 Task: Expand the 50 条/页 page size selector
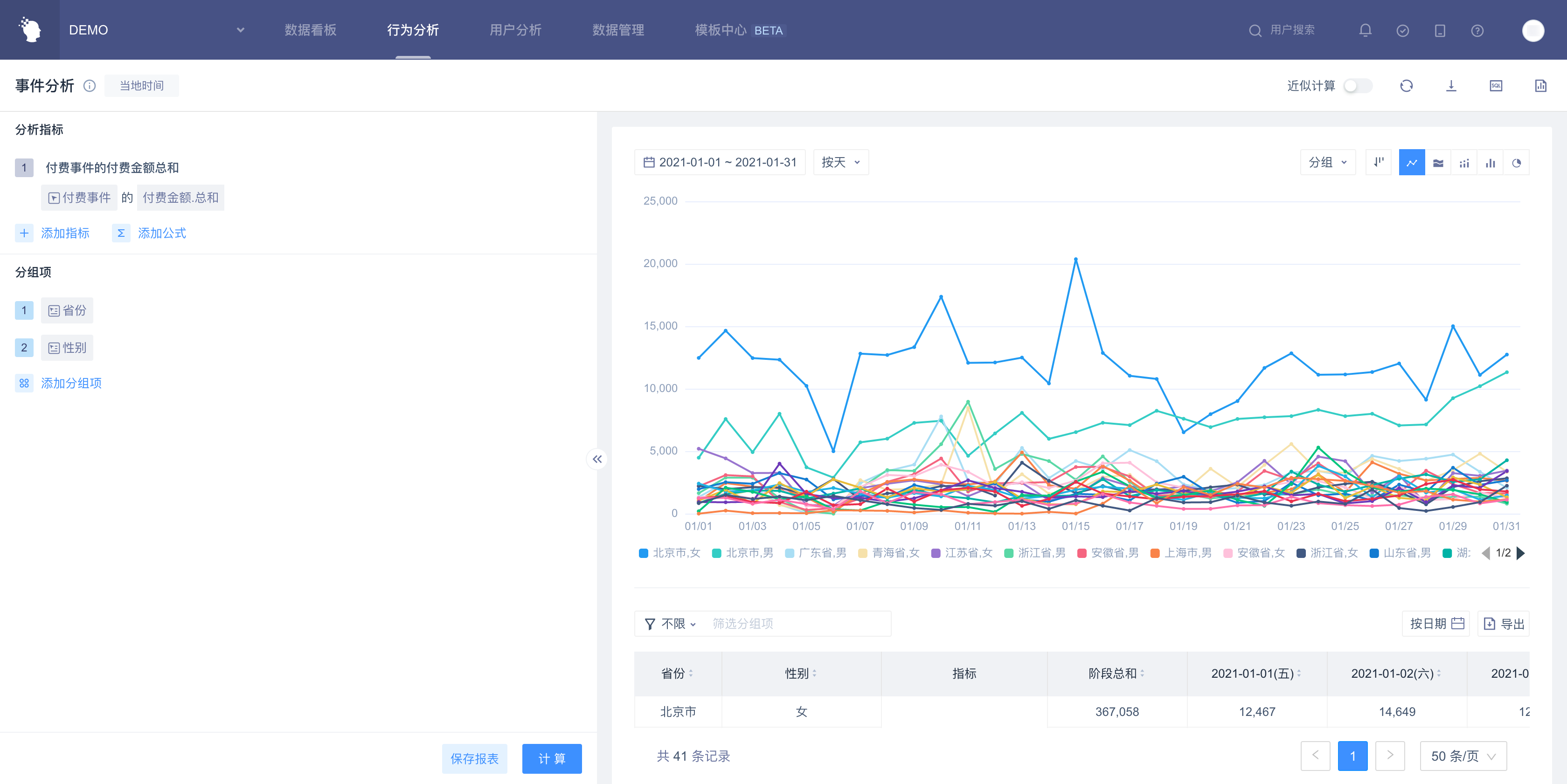tap(1463, 756)
